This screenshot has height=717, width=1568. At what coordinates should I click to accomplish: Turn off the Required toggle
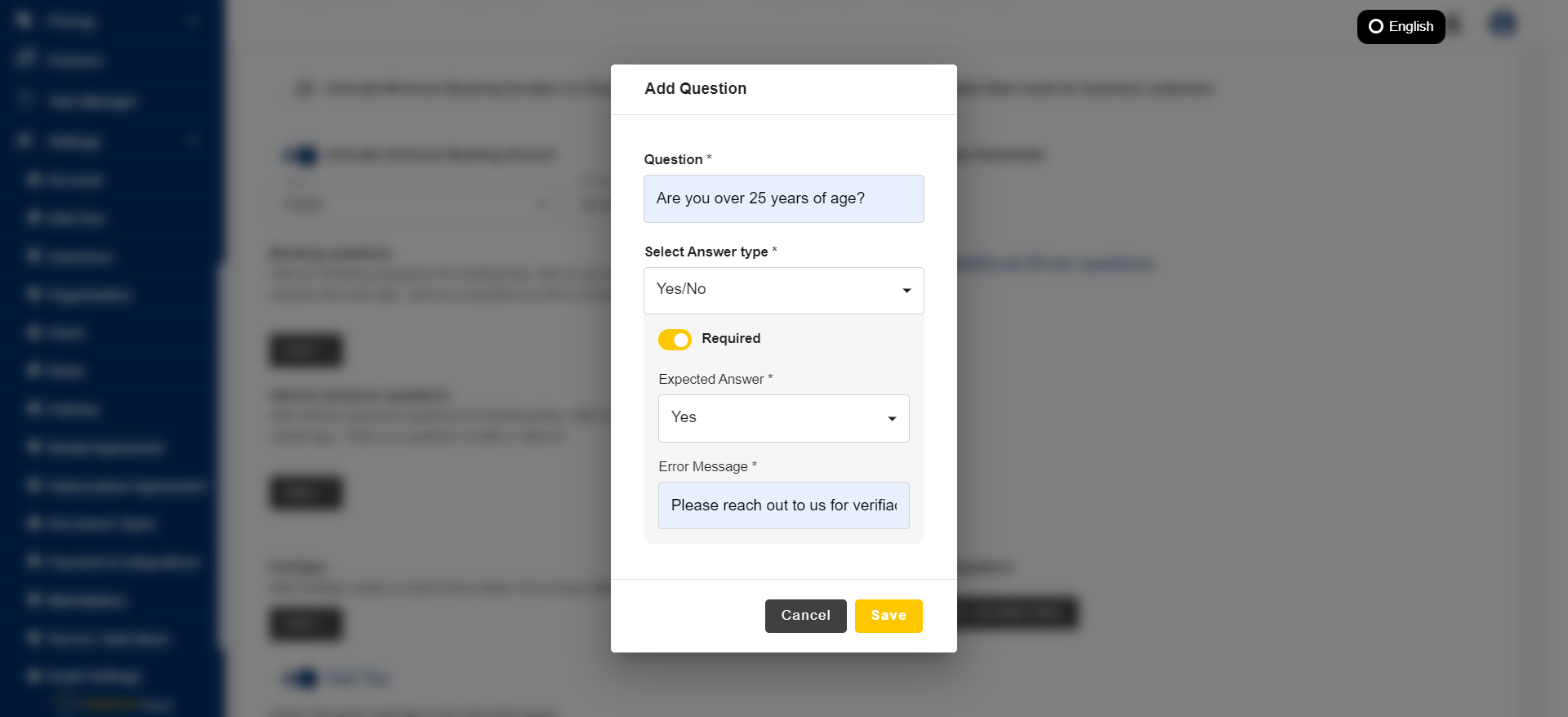[675, 340]
